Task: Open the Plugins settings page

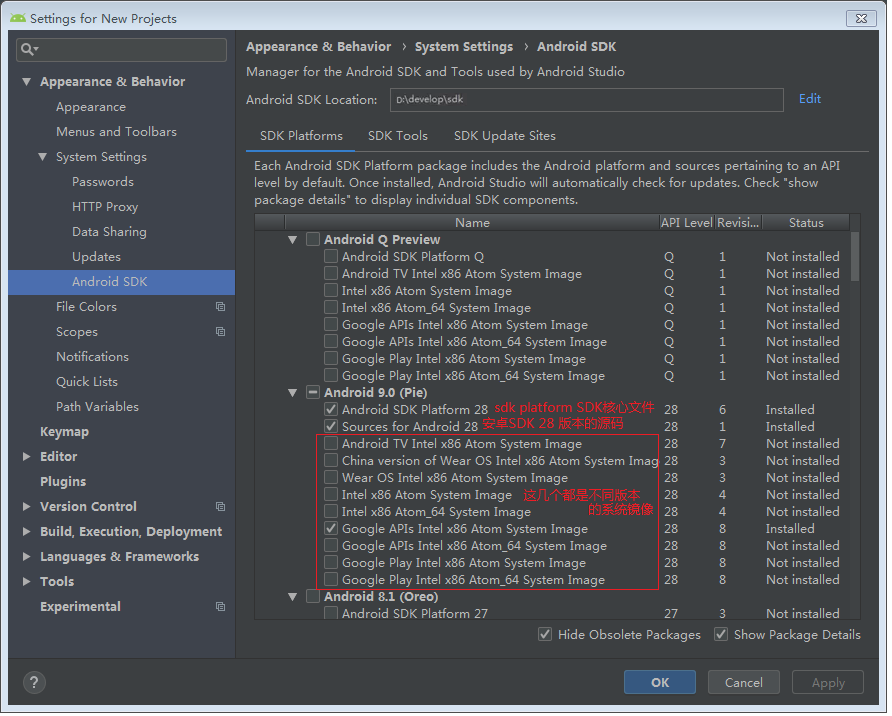Action: pyautogui.click(x=63, y=483)
